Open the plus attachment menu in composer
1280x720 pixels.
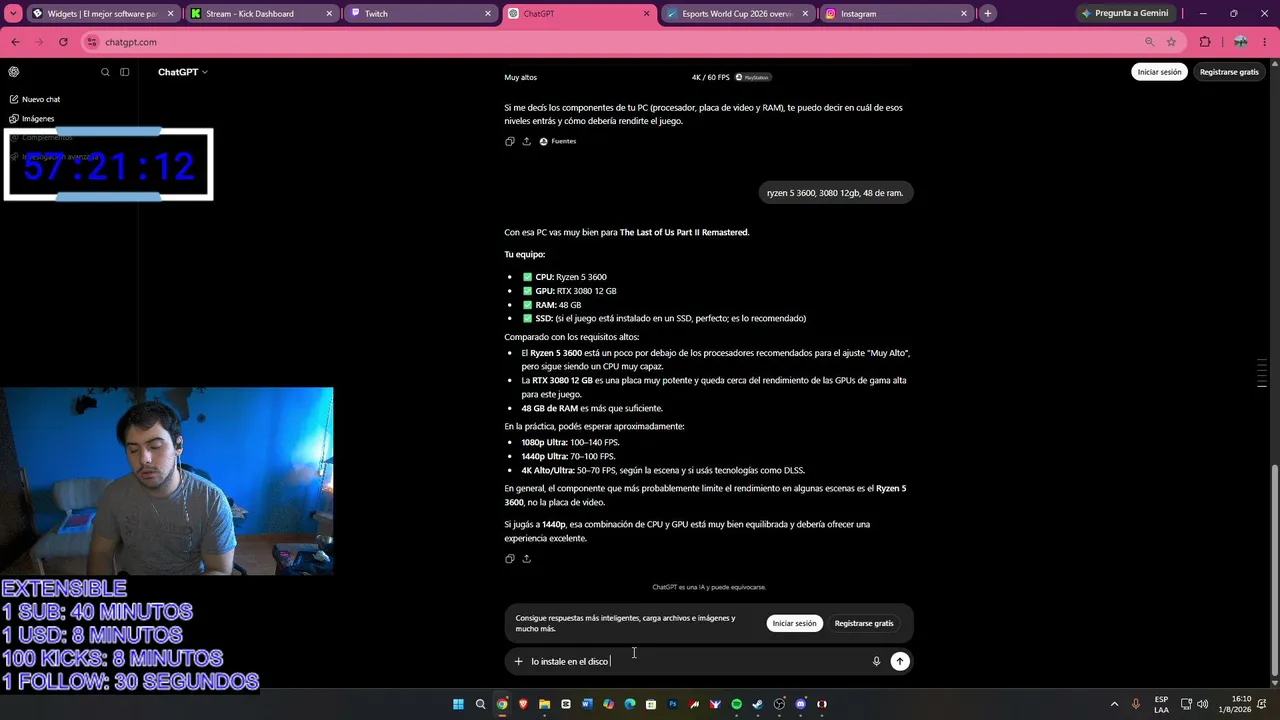518,661
